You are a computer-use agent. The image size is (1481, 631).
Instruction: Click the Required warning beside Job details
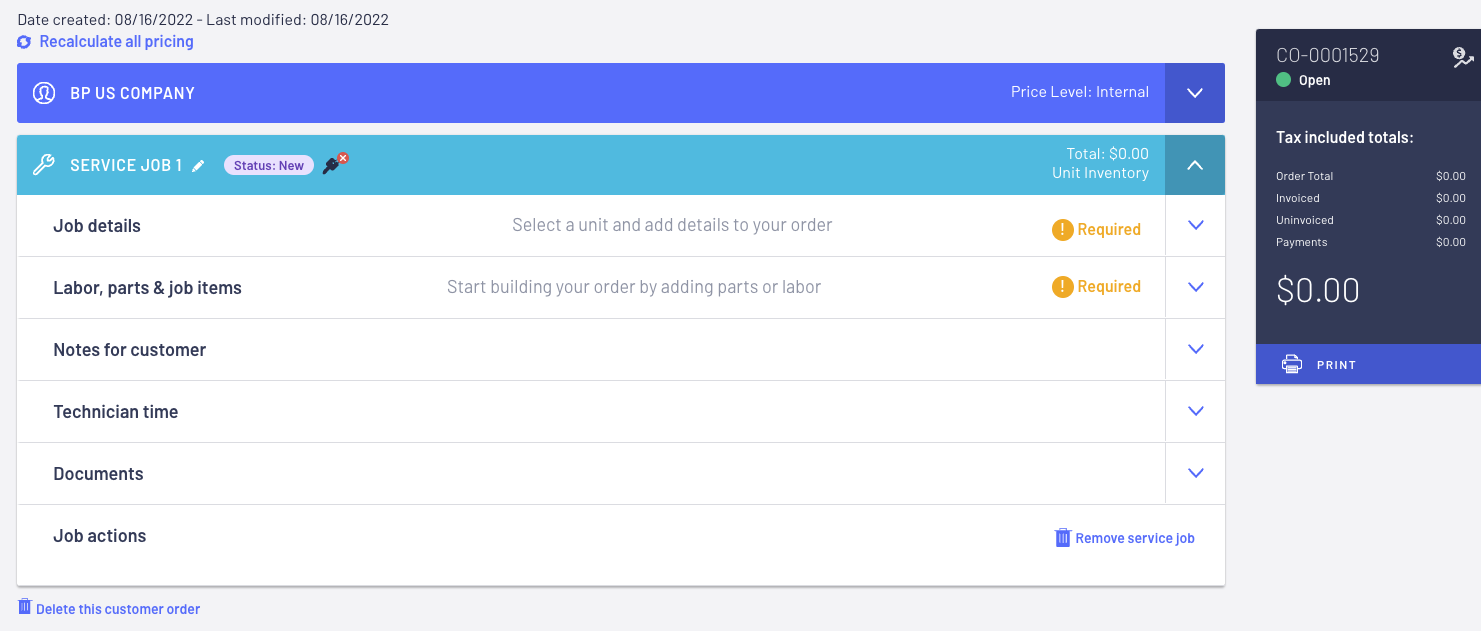pos(1096,230)
